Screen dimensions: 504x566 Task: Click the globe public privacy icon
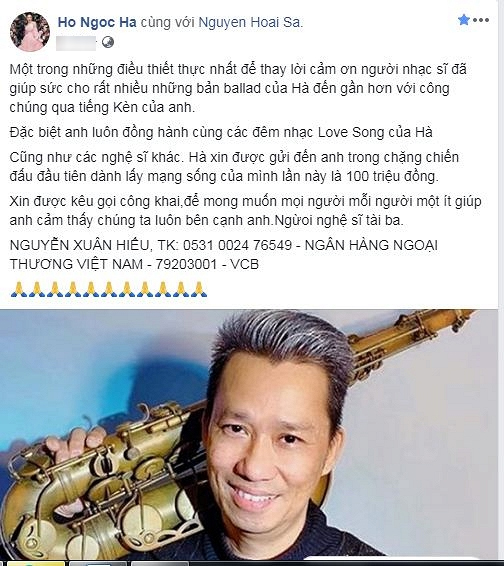108,42
